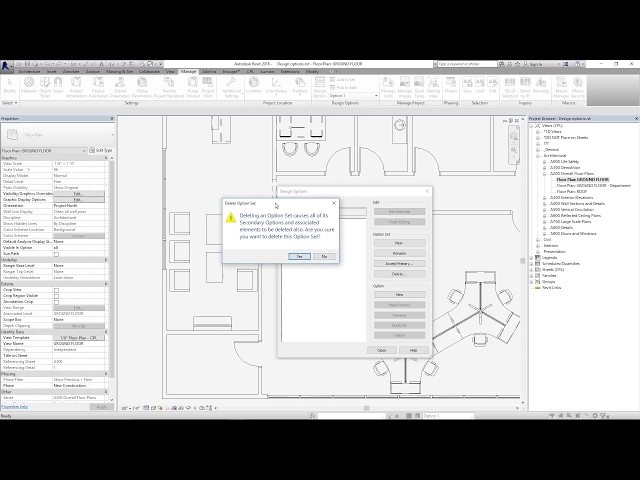Open Additional Settings dropdown
The height and width of the screenshot is (480, 640).
click(x=232, y=87)
